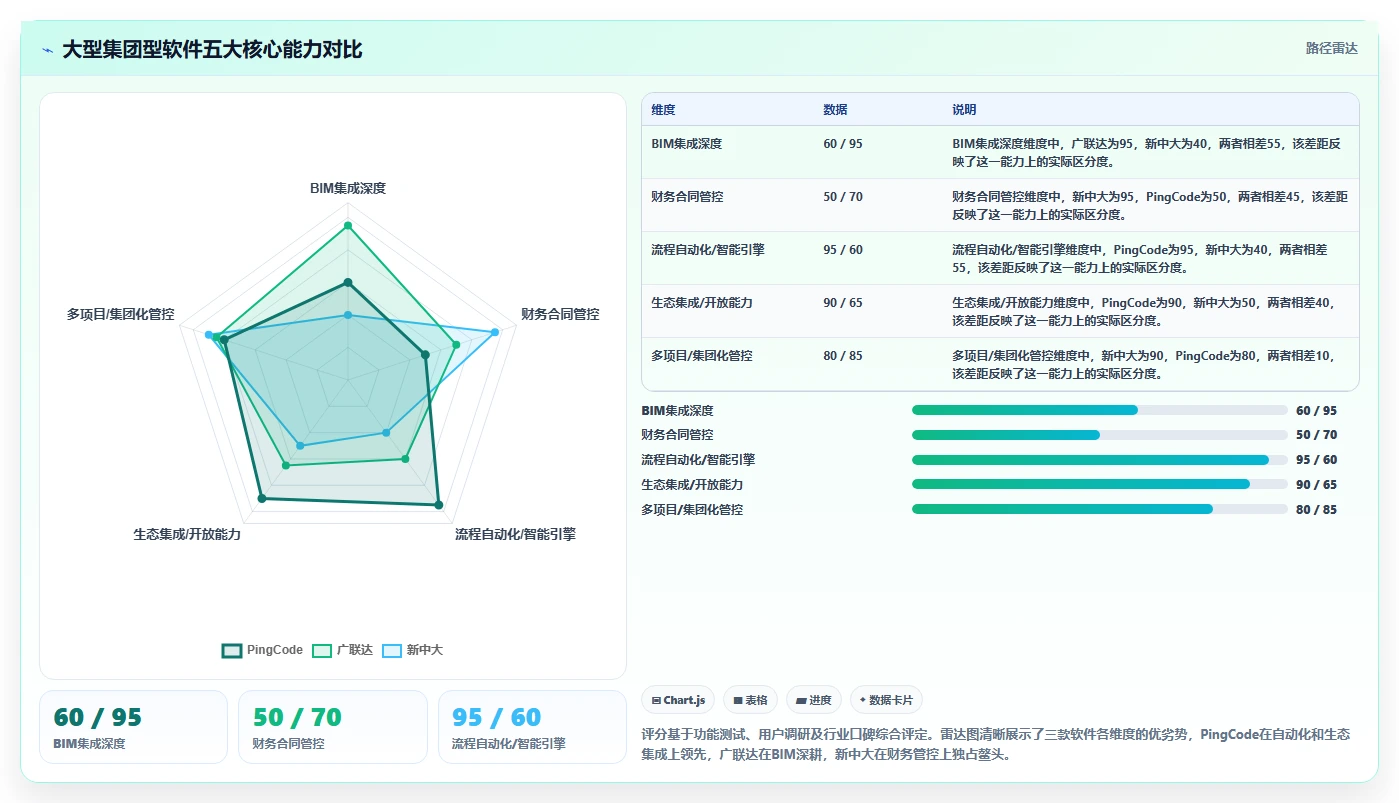Select the BIM集成深度 table row name
The height and width of the screenshot is (803, 1399).
point(686,144)
